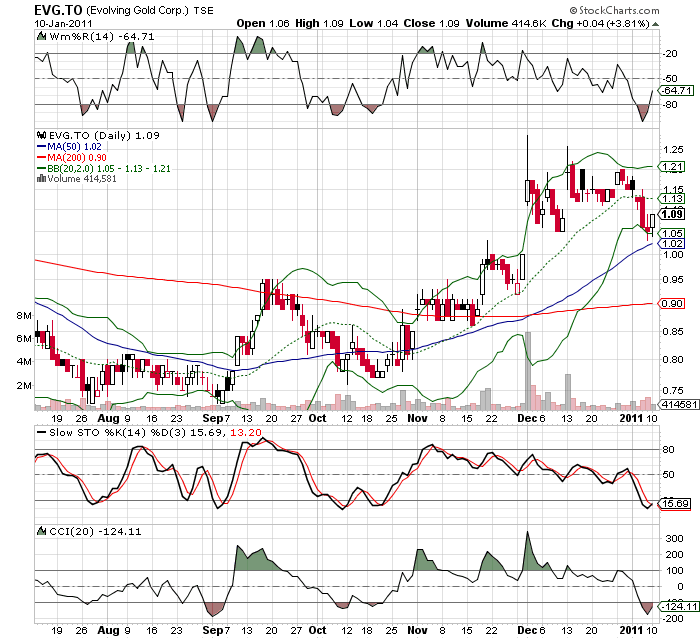This screenshot has width=700, height=639.
Task: Click the bold 1.09 last price tag
Action: pyautogui.click(x=672, y=214)
